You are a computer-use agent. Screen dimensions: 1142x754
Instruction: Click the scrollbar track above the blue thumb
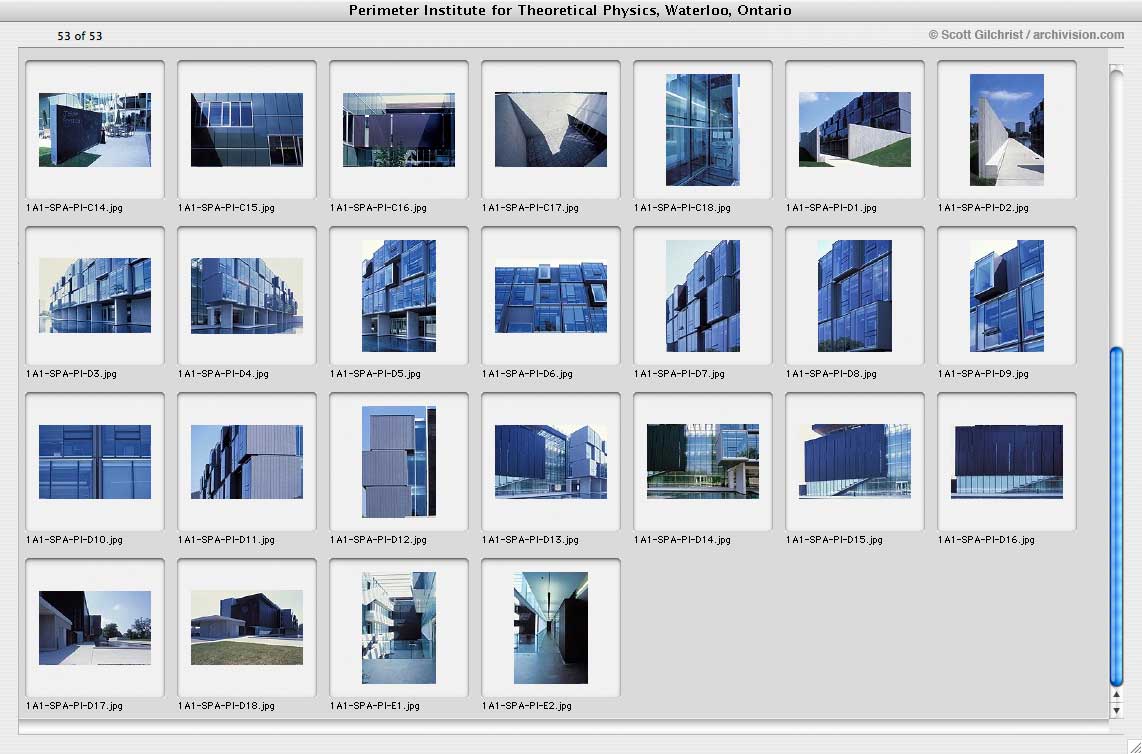tap(1116, 208)
